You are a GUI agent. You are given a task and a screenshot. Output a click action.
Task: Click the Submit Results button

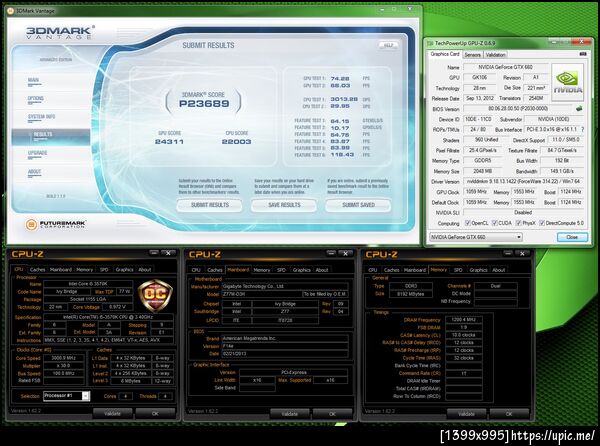click(x=209, y=205)
